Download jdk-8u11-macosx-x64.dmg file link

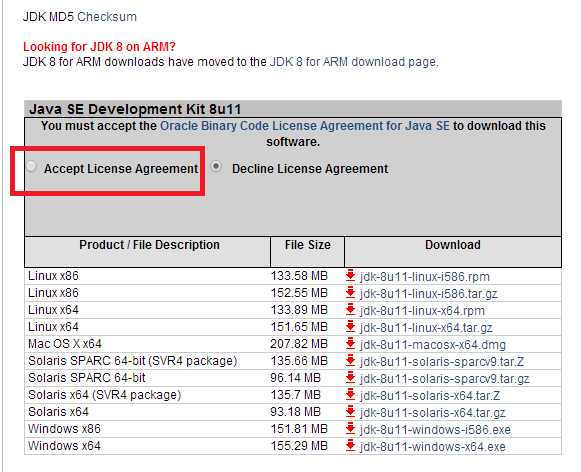click(433, 345)
